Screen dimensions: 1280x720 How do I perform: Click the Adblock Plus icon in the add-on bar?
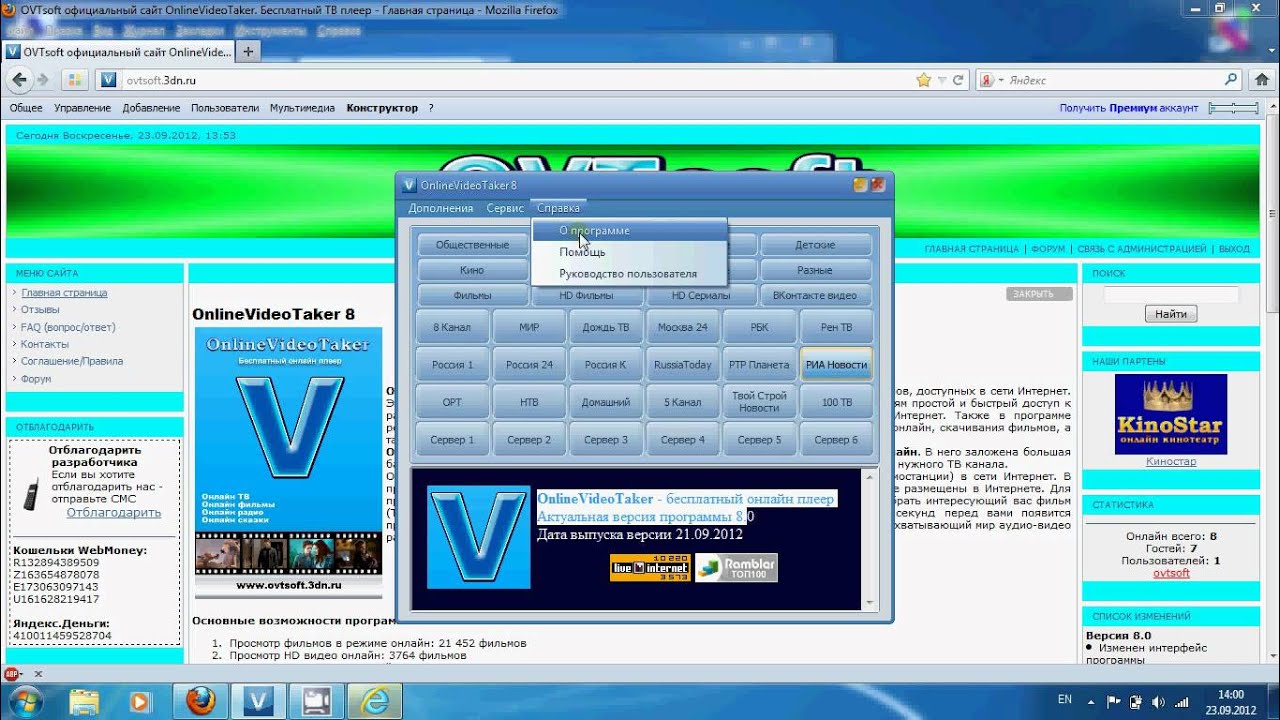(11, 674)
